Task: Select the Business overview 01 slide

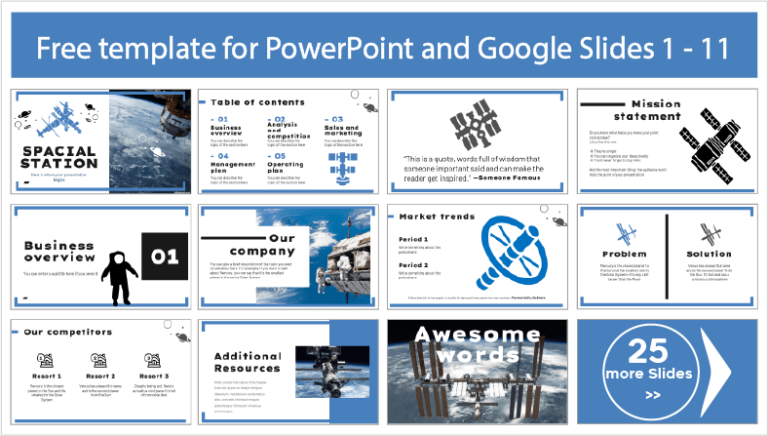Action: [101, 257]
